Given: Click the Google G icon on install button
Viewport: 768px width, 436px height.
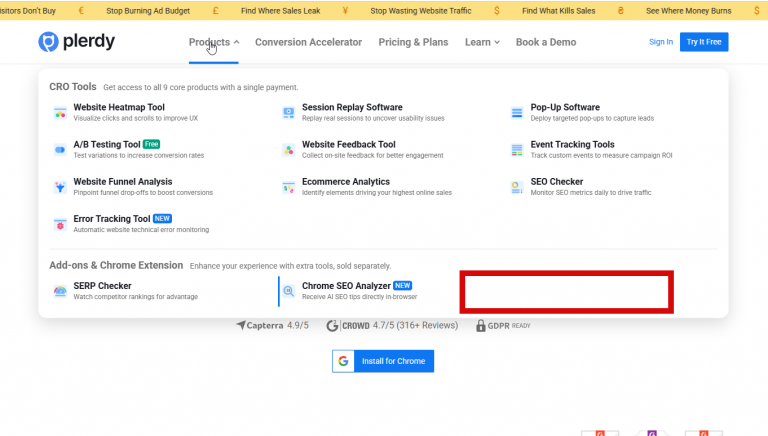Looking at the screenshot, I should pos(343,361).
